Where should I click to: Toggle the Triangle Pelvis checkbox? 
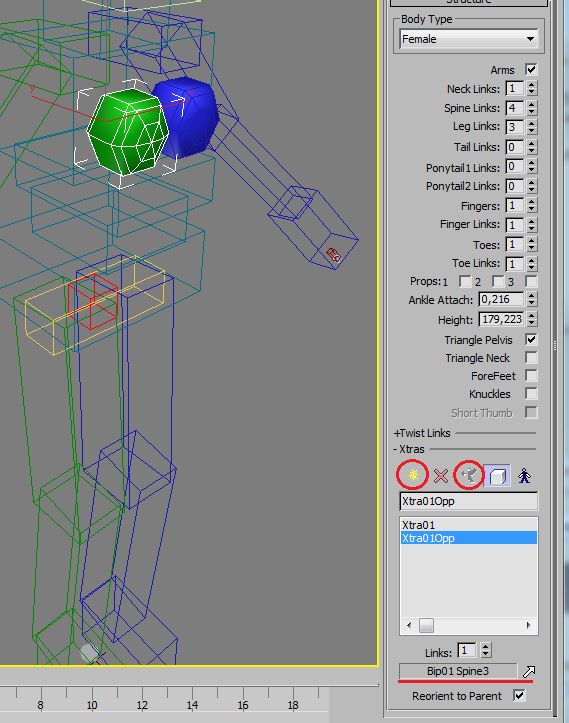click(x=531, y=340)
